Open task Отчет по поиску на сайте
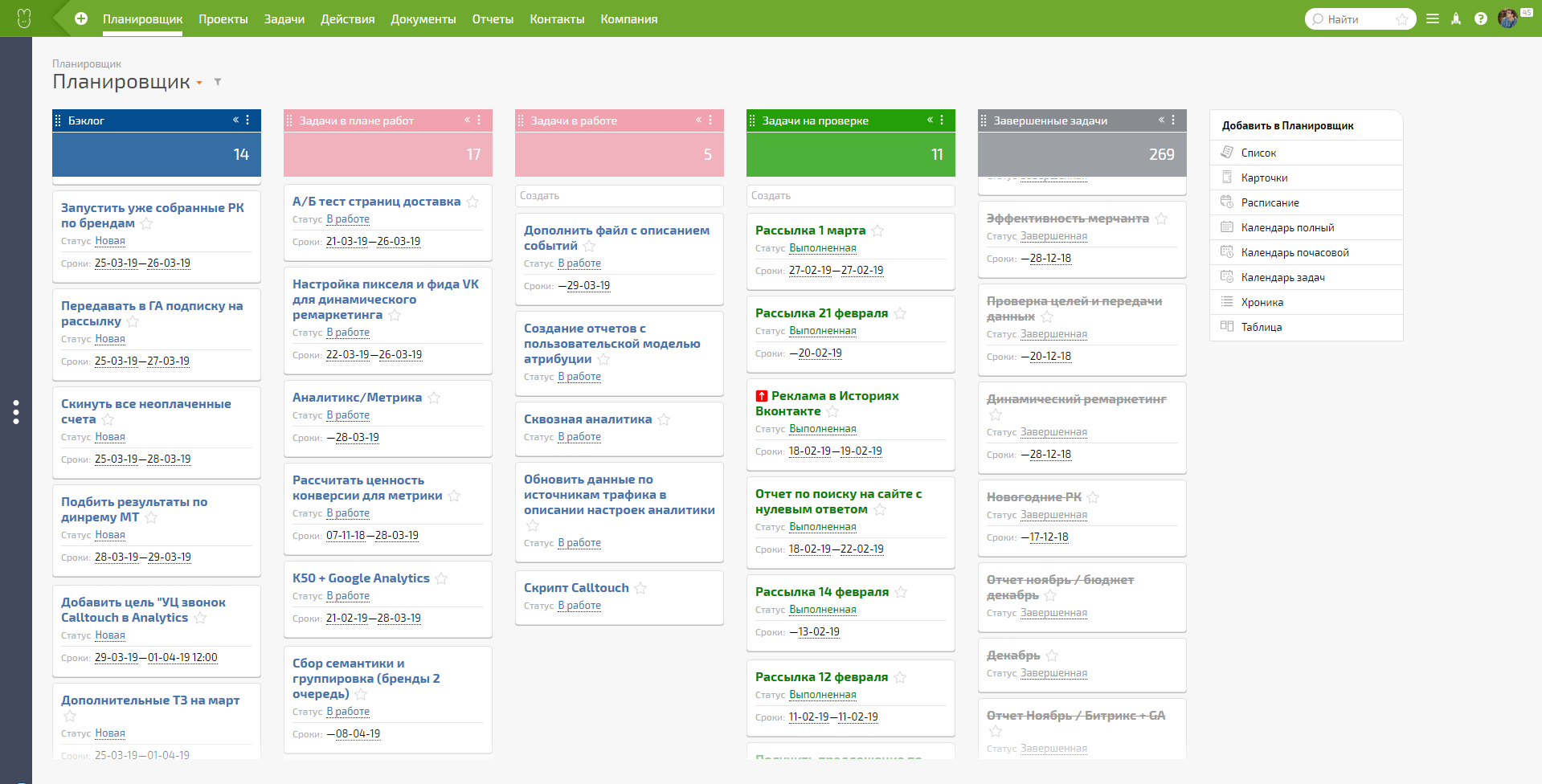 tap(838, 501)
